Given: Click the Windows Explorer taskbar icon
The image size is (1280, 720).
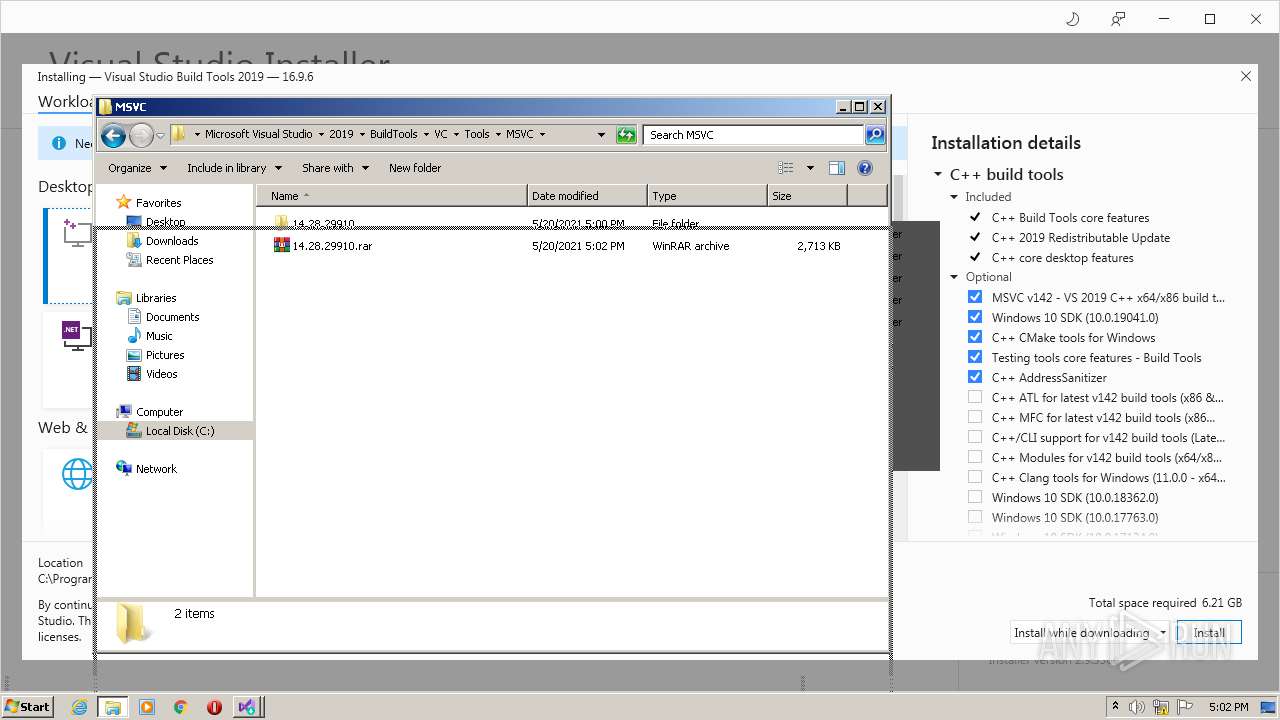Looking at the screenshot, I should (x=113, y=707).
